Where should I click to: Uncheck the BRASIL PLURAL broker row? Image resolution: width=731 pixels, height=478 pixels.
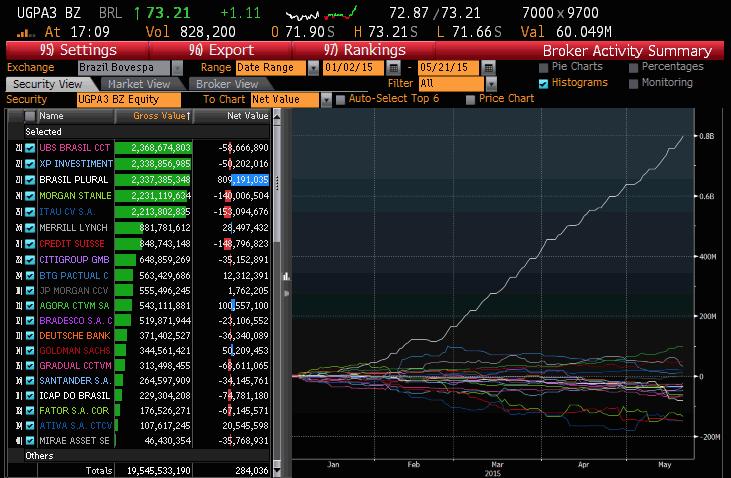[x=29, y=179]
